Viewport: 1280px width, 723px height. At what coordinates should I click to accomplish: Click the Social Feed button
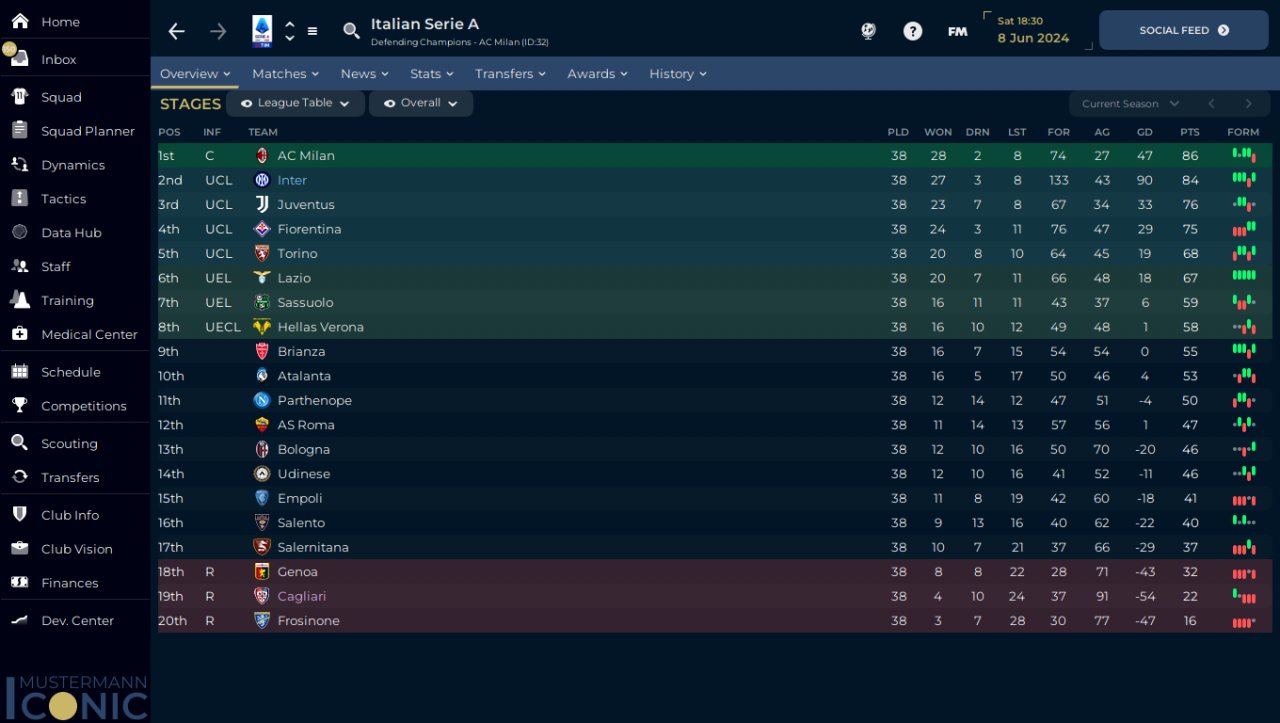tap(1183, 30)
